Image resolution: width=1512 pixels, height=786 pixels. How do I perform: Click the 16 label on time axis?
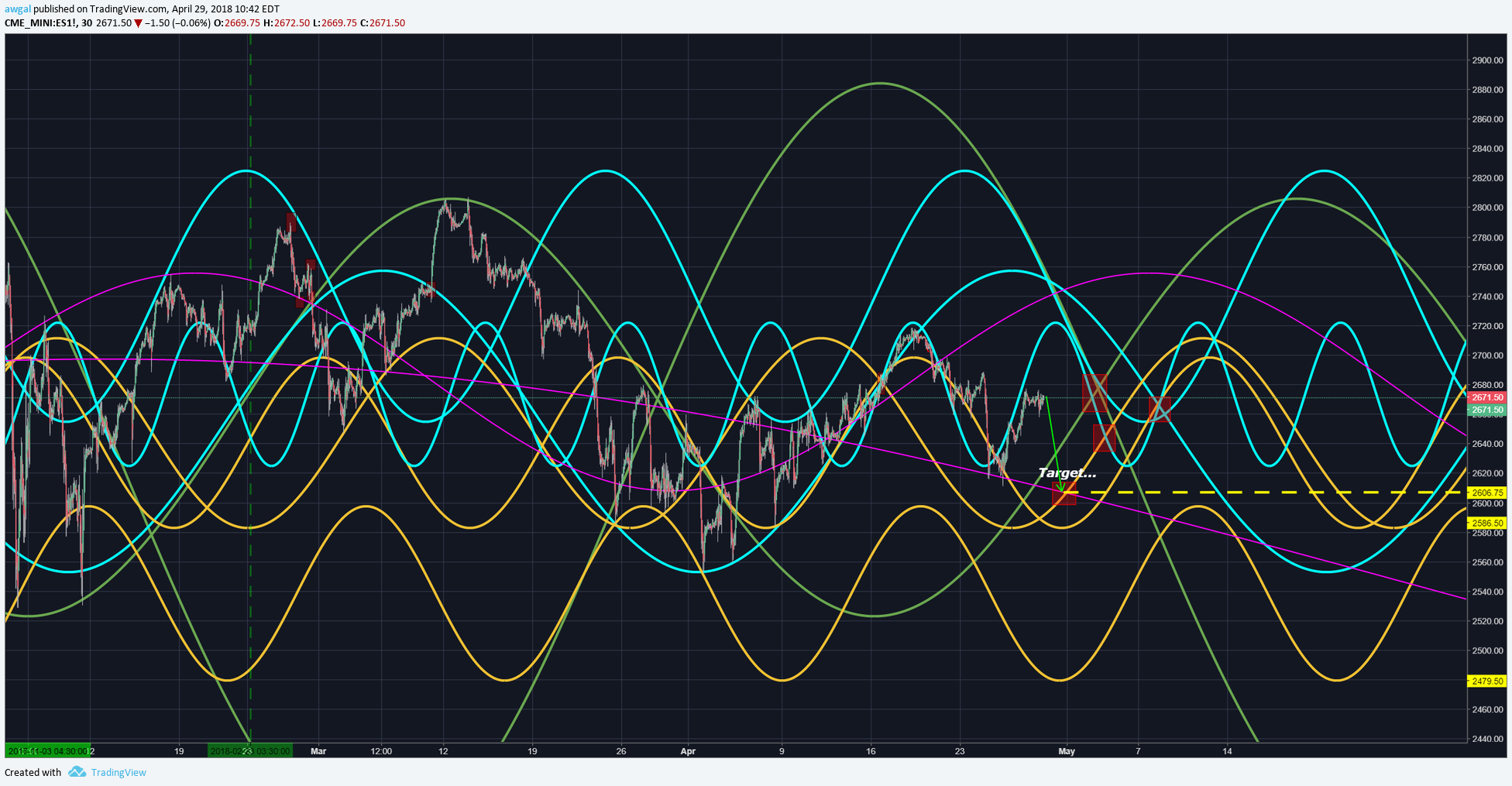(871, 751)
